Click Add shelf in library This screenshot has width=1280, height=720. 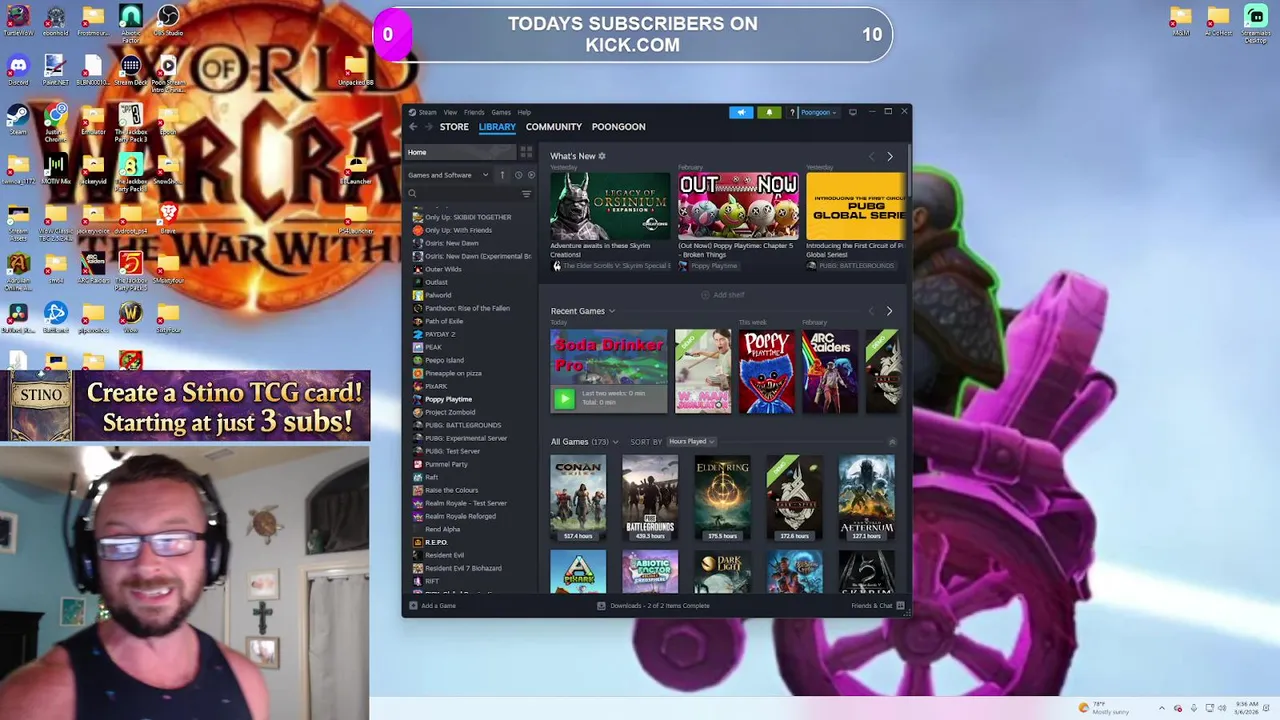click(x=723, y=295)
